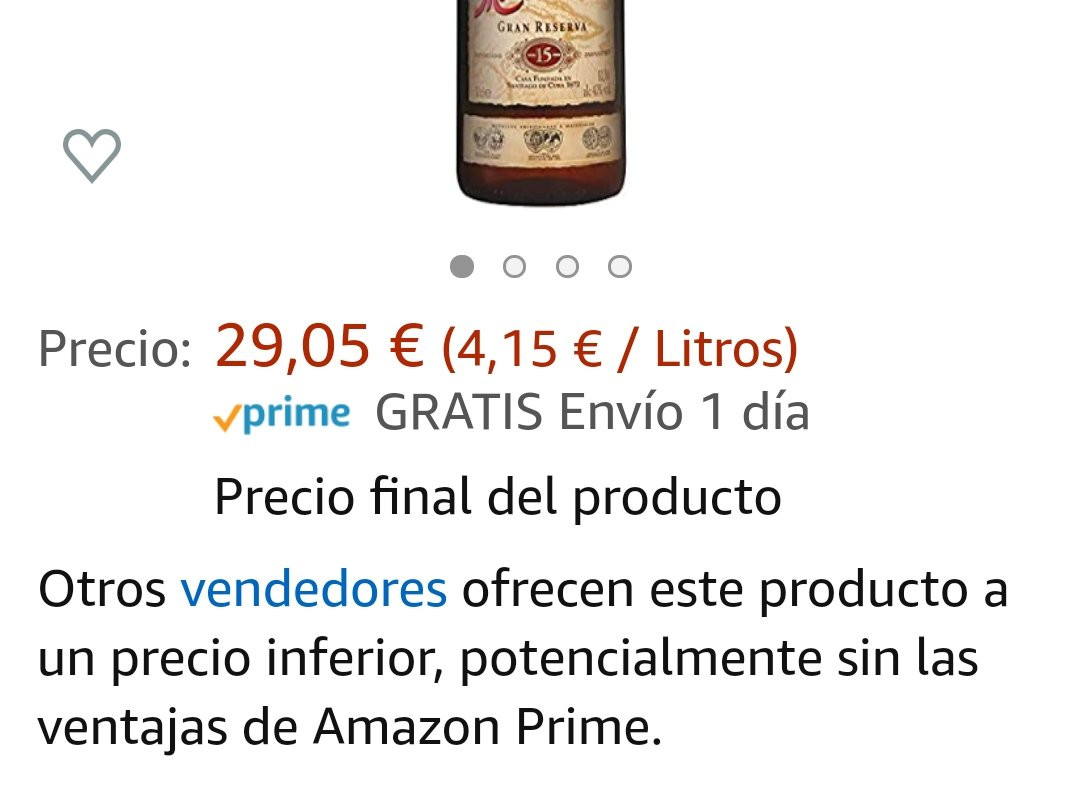Viewport: 1080px width, 808px height.
Task: Open the vendedores link
Action: click(x=313, y=590)
